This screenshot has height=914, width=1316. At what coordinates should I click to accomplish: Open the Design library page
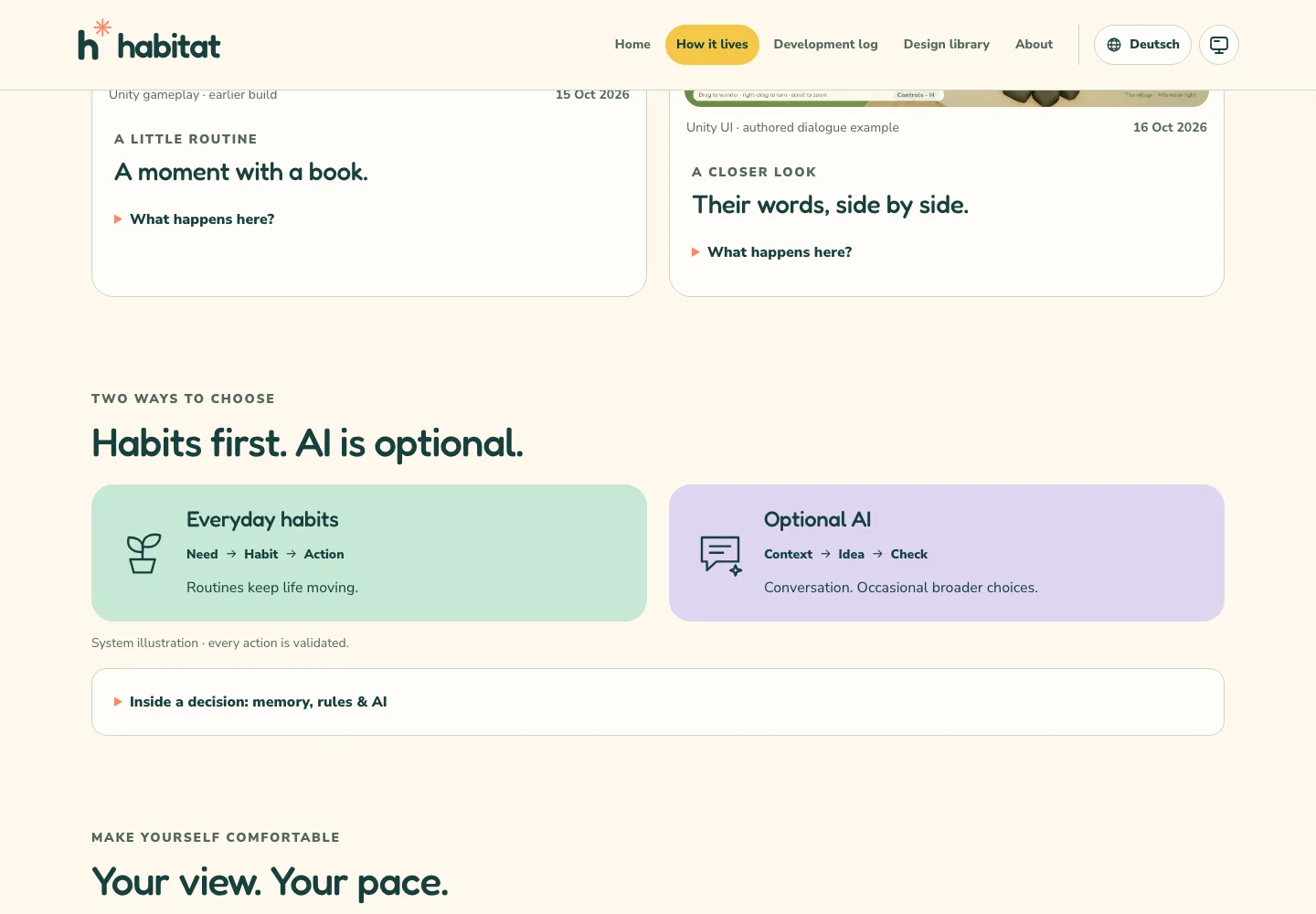pyautogui.click(x=947, y=45)
